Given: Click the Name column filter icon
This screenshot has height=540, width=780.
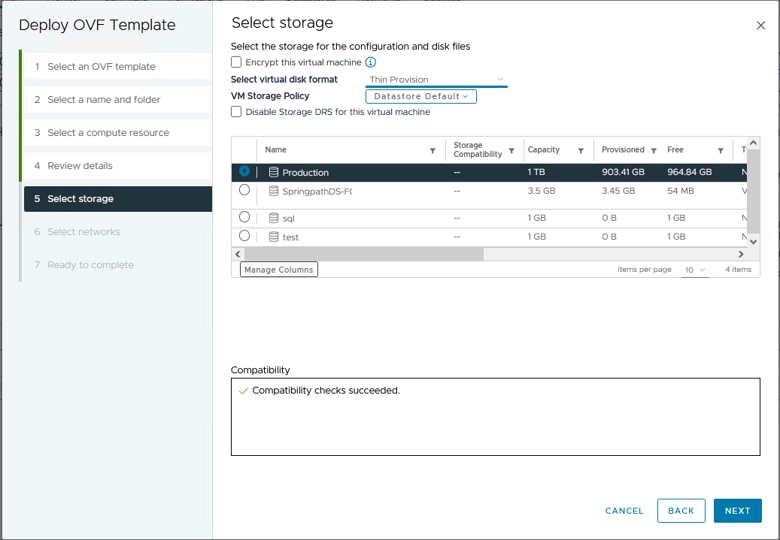Looking at the screenshot, I should click(x=432, y=151).
